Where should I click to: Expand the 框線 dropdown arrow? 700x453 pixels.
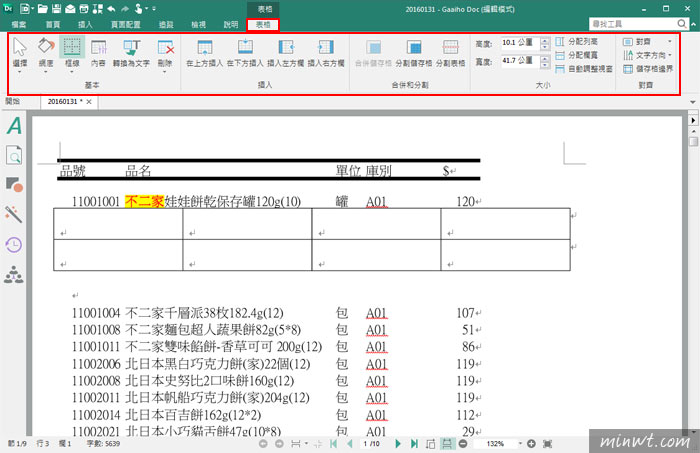click(x=72, y=71)
